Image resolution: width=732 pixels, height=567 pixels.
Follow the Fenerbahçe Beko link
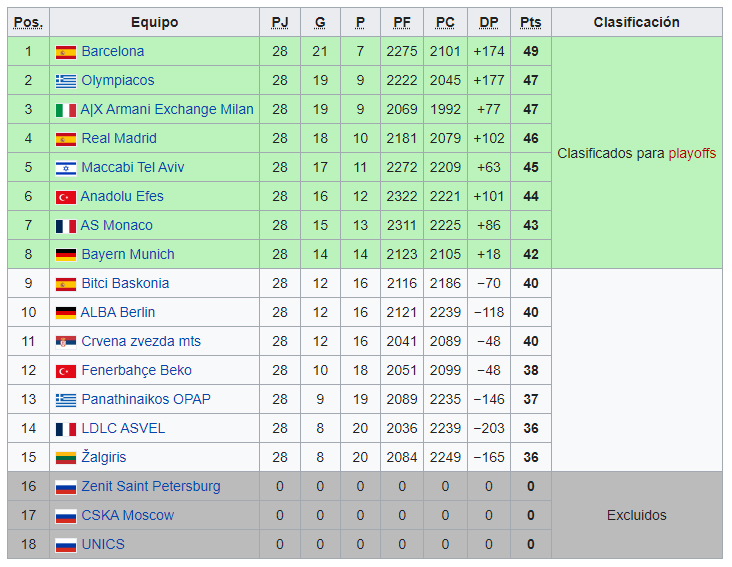(x=136, y=371)
